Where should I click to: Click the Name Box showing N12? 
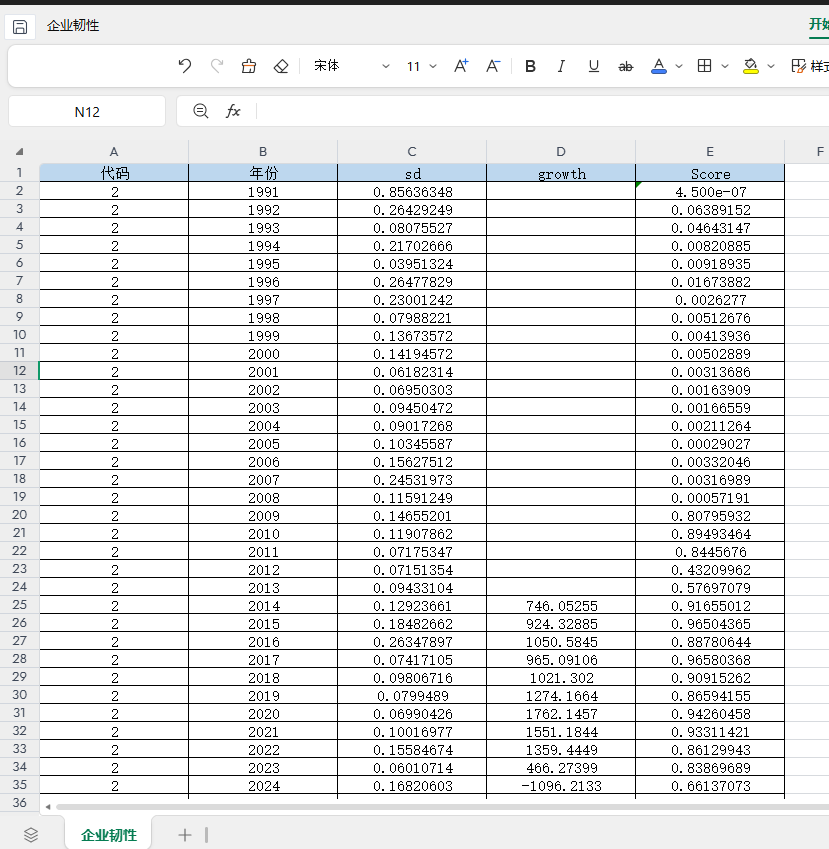[87, 112]
